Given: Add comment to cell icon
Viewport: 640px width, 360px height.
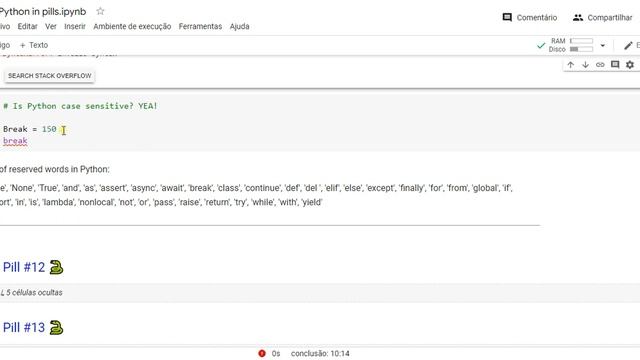Looking at the screenshot, I should (615, 64).
